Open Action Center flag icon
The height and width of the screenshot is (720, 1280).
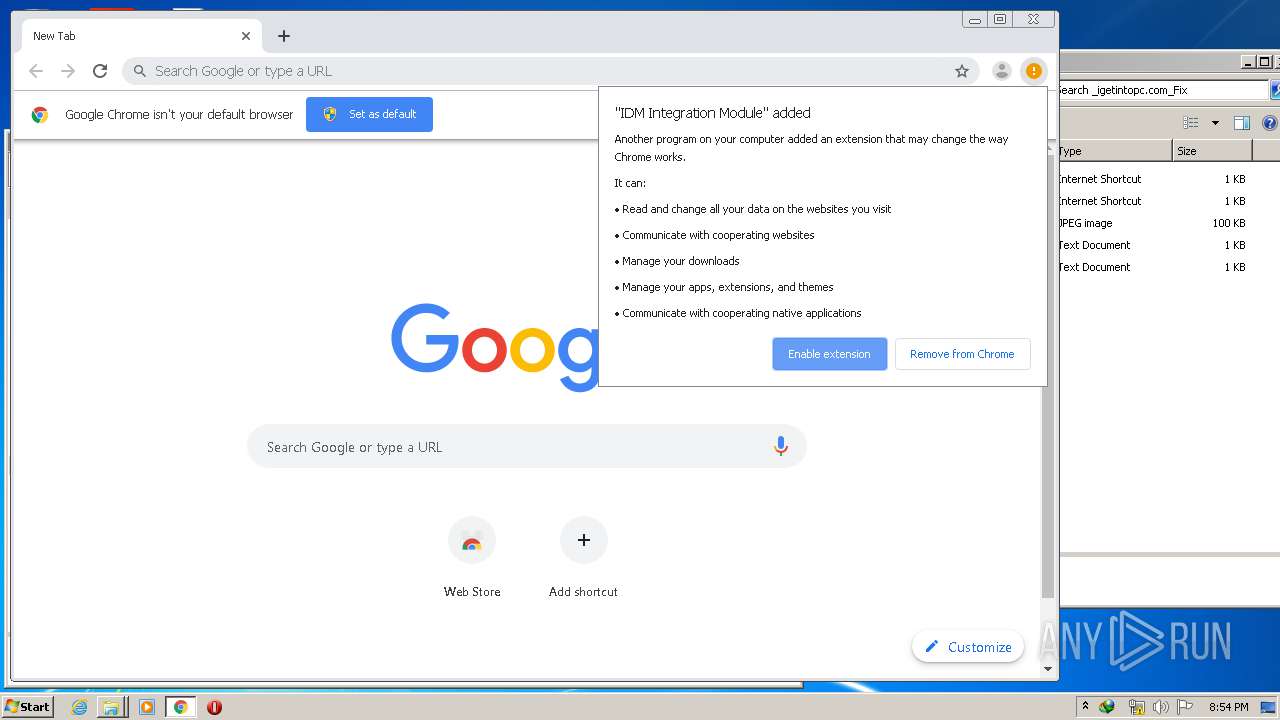[1185, 707]
